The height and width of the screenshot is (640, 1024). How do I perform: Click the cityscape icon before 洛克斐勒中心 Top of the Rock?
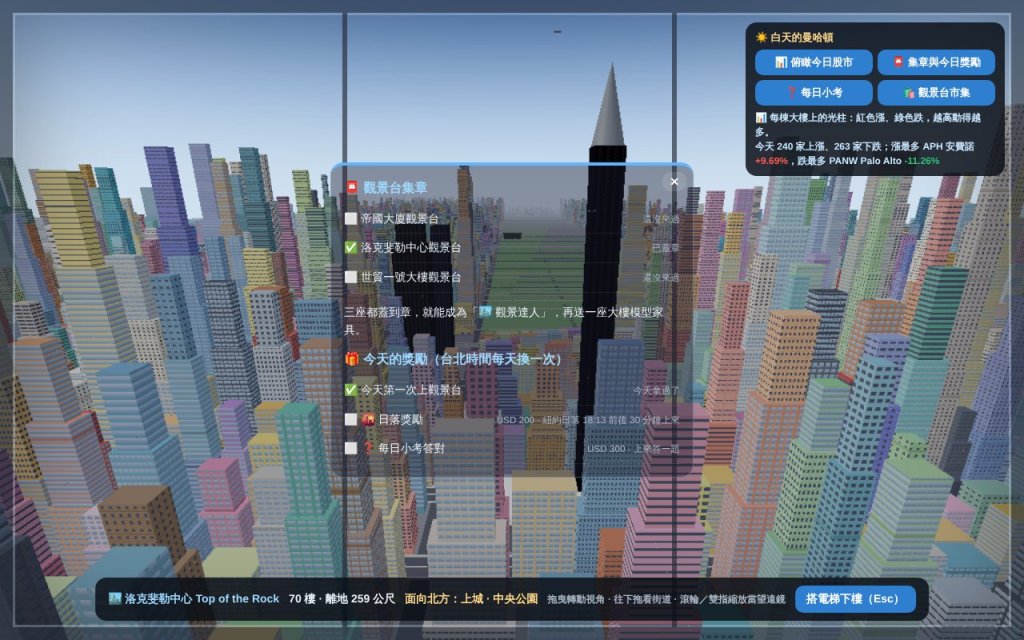pos(115,598)
